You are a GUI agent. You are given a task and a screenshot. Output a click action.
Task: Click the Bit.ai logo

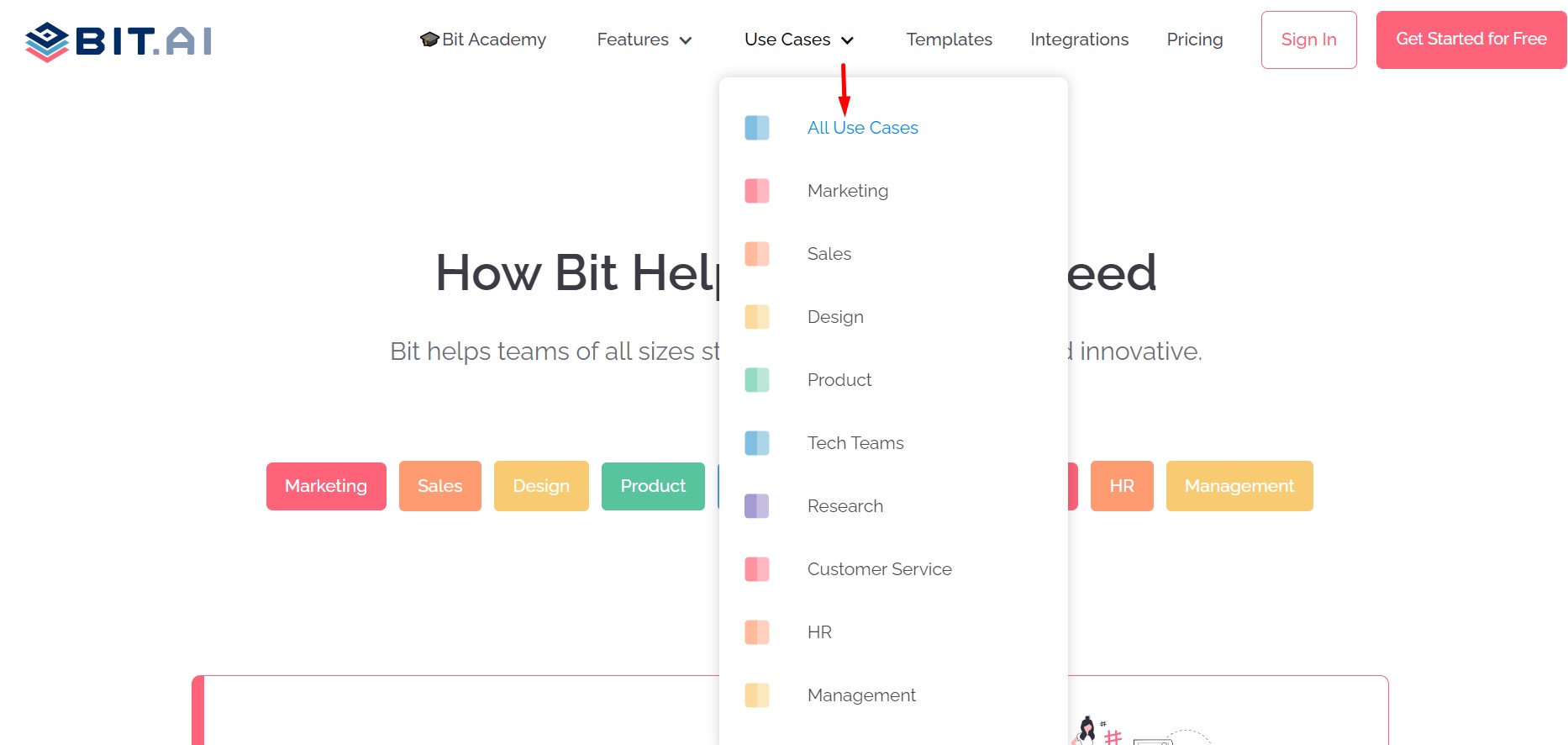[x=118, y=41]
